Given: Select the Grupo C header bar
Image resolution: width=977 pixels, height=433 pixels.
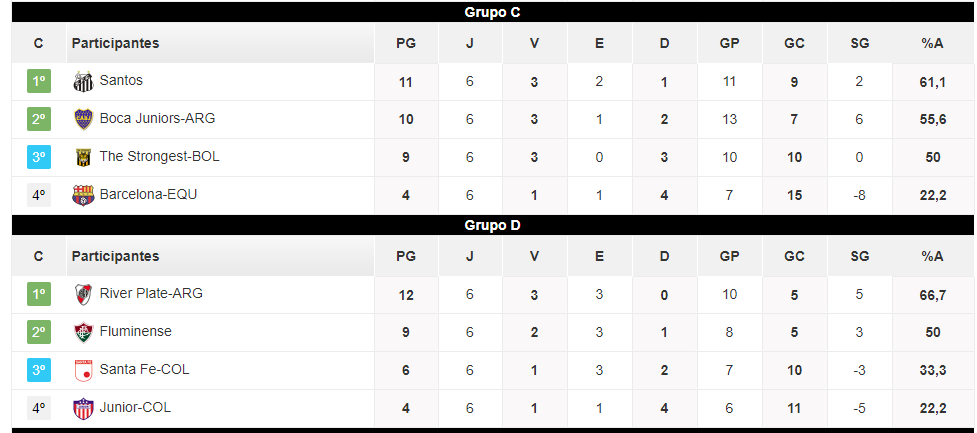Looking at the screenshot, I should click(492, 12).
